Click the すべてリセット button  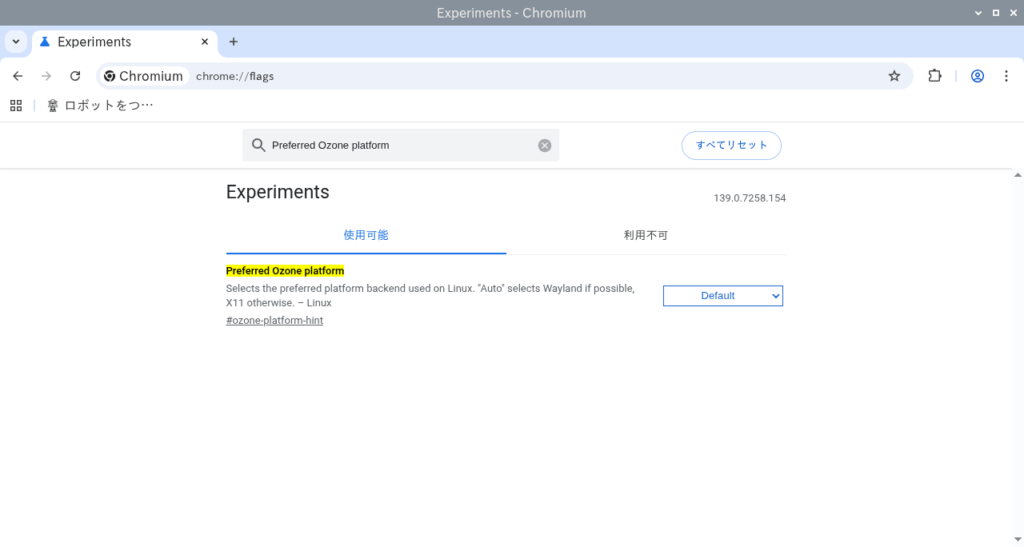tap(731, 145)
